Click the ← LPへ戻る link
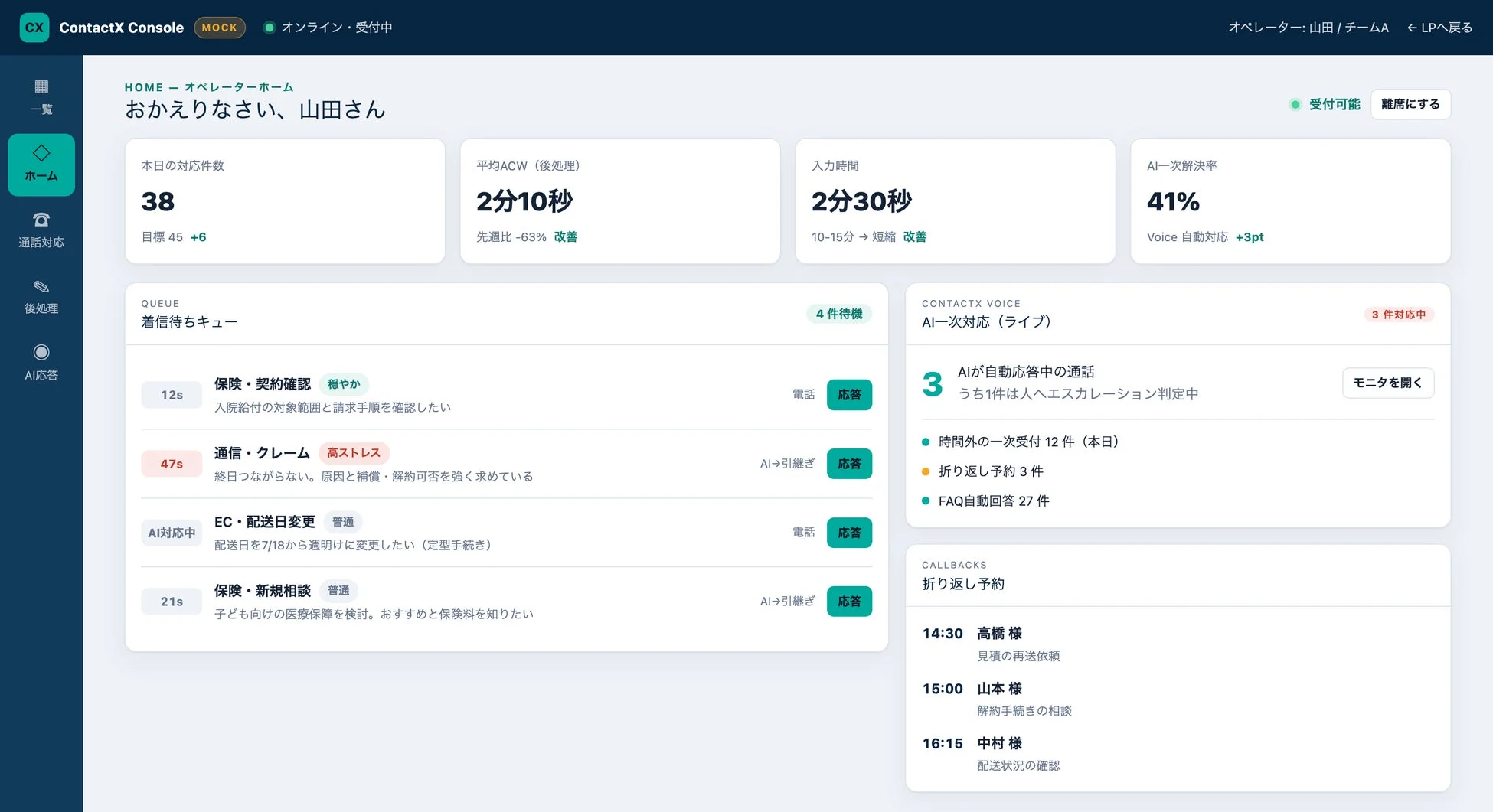Viewport: 1493px width, 812px height. point(1439,28)
